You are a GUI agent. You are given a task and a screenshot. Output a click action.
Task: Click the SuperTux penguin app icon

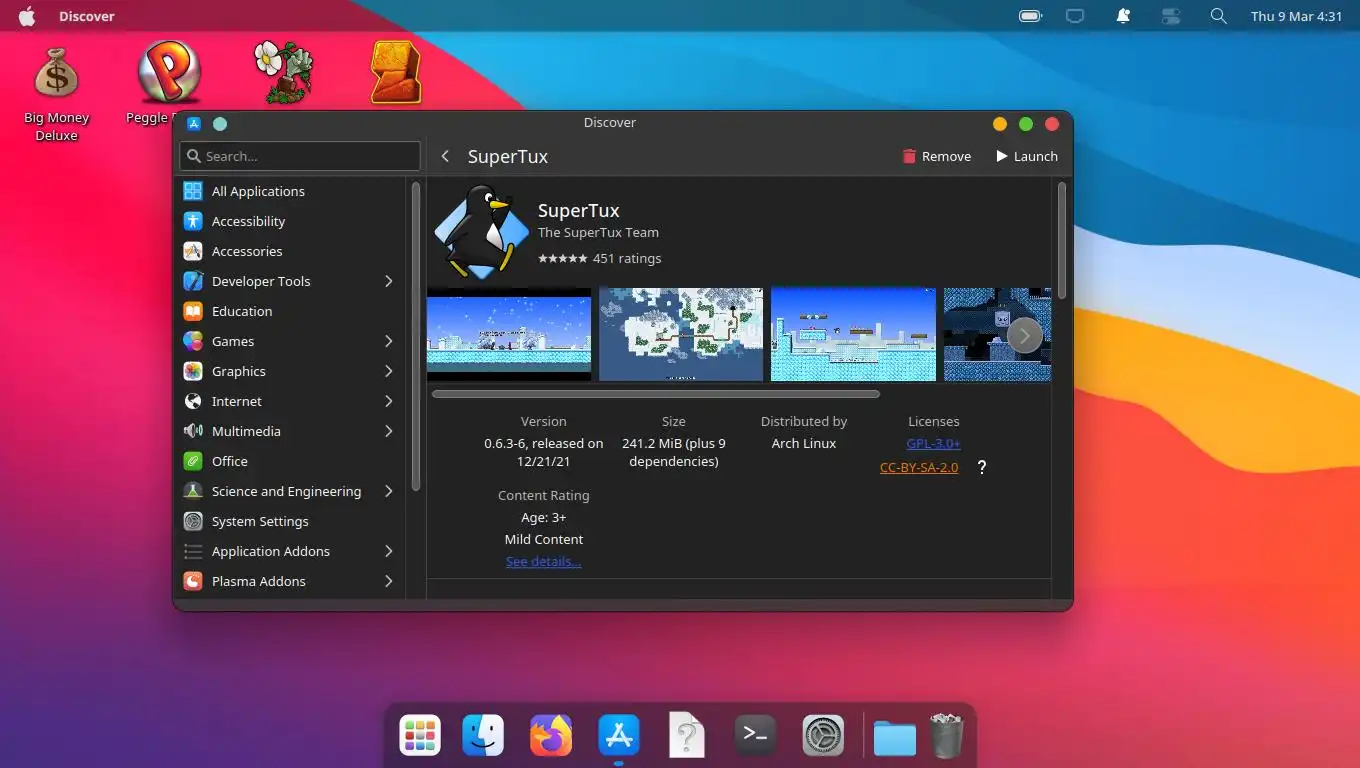click(x=481, y=231)
